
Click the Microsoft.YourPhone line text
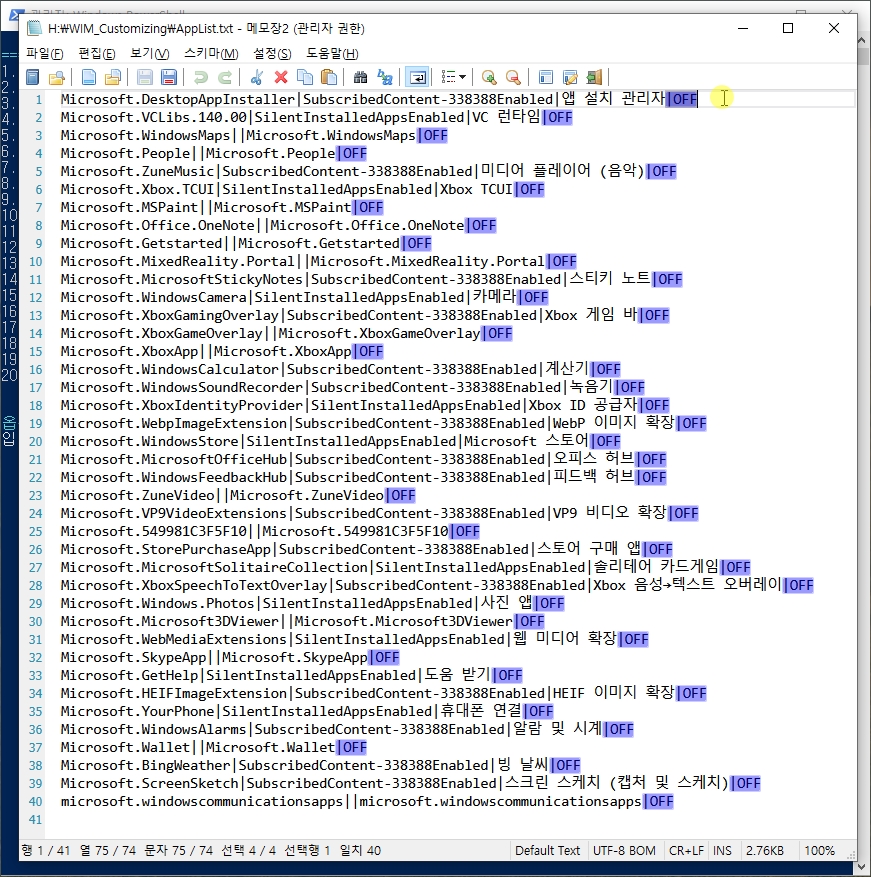(307, 711)
